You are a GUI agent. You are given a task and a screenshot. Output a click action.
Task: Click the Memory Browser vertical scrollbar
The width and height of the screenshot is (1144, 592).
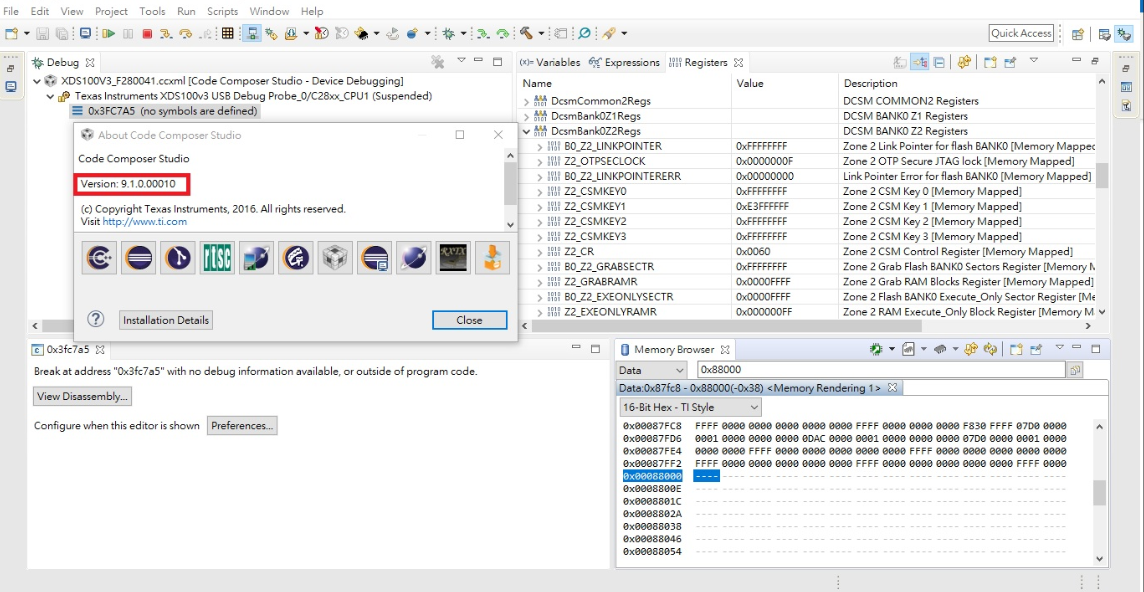pyautogui.click(x=1100, y=493)
